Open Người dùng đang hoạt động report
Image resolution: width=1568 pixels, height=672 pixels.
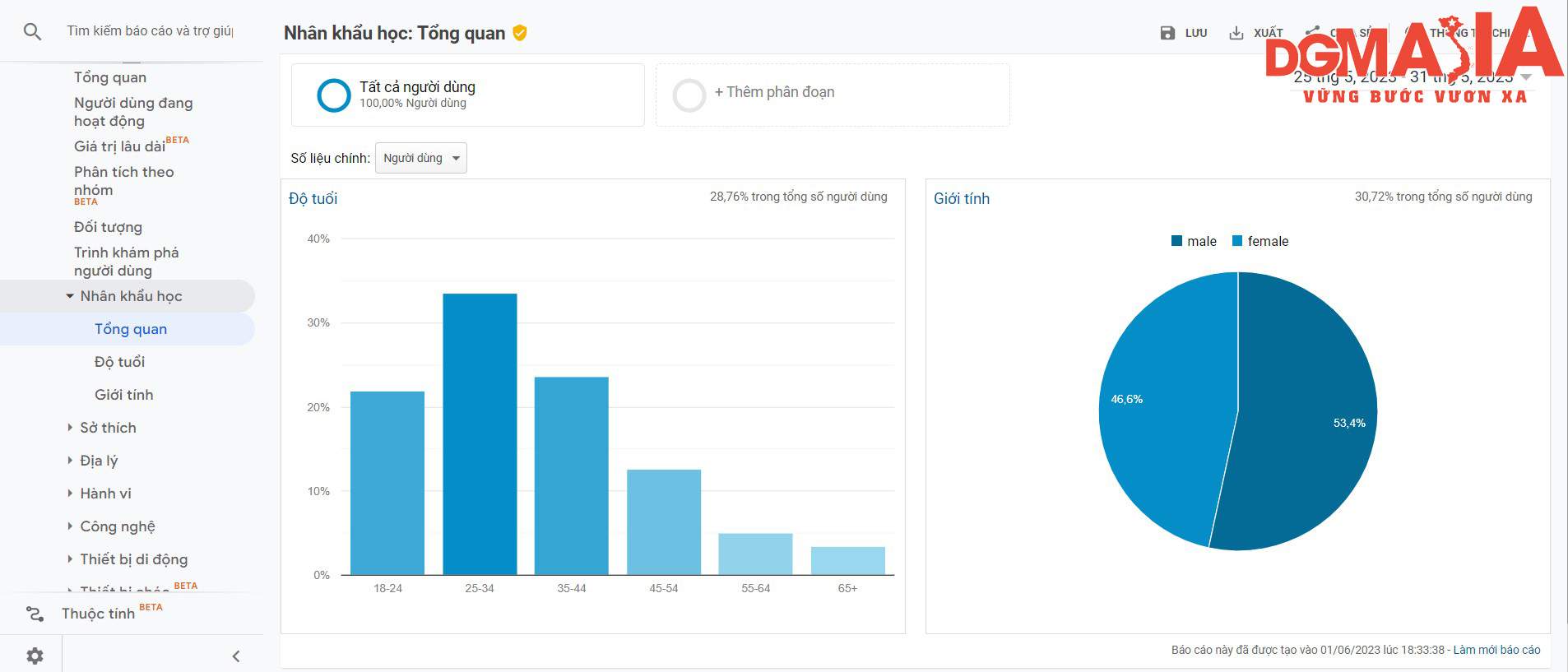coord(133,112)
